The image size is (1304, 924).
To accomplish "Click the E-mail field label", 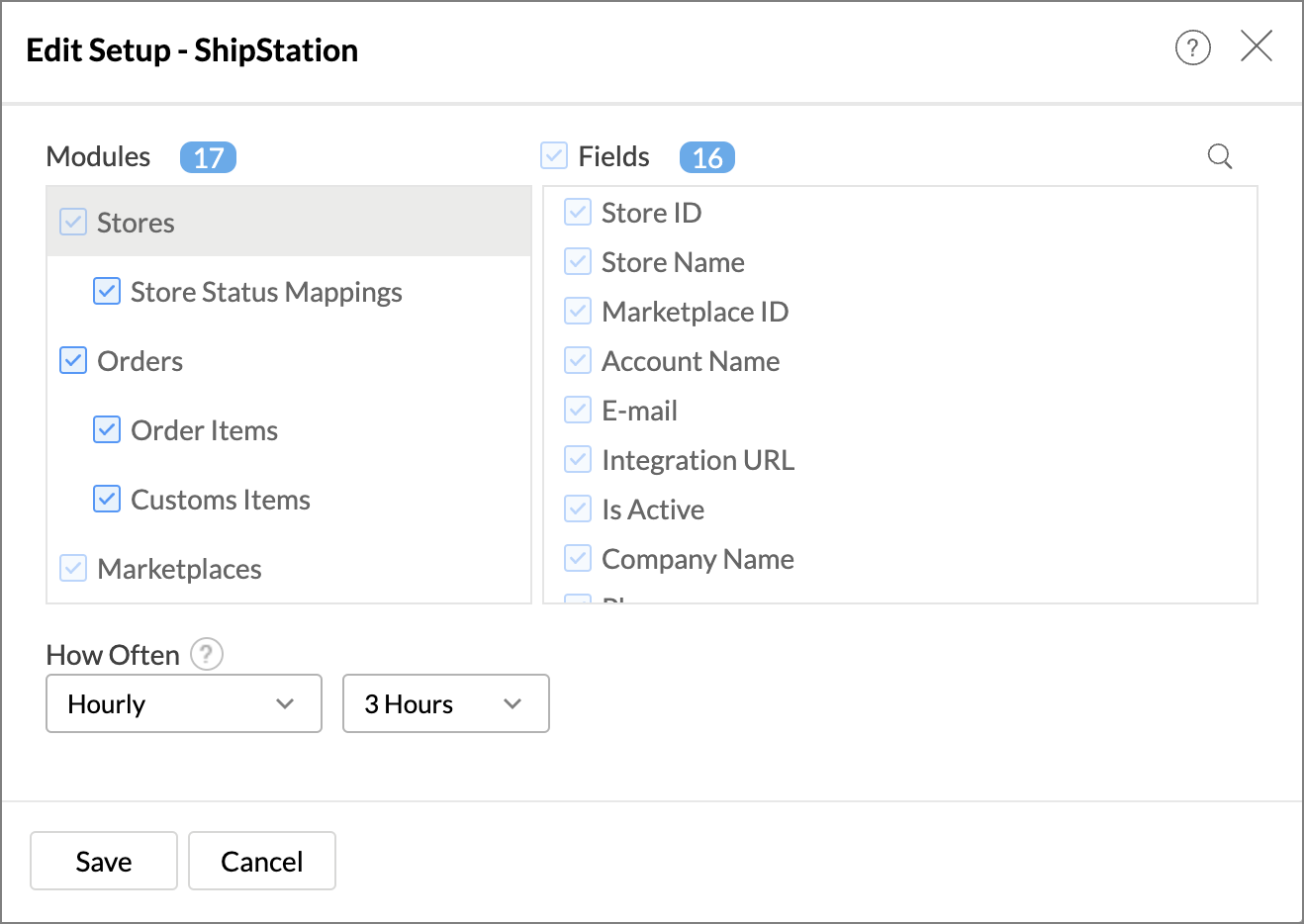I will coord(639,411).
